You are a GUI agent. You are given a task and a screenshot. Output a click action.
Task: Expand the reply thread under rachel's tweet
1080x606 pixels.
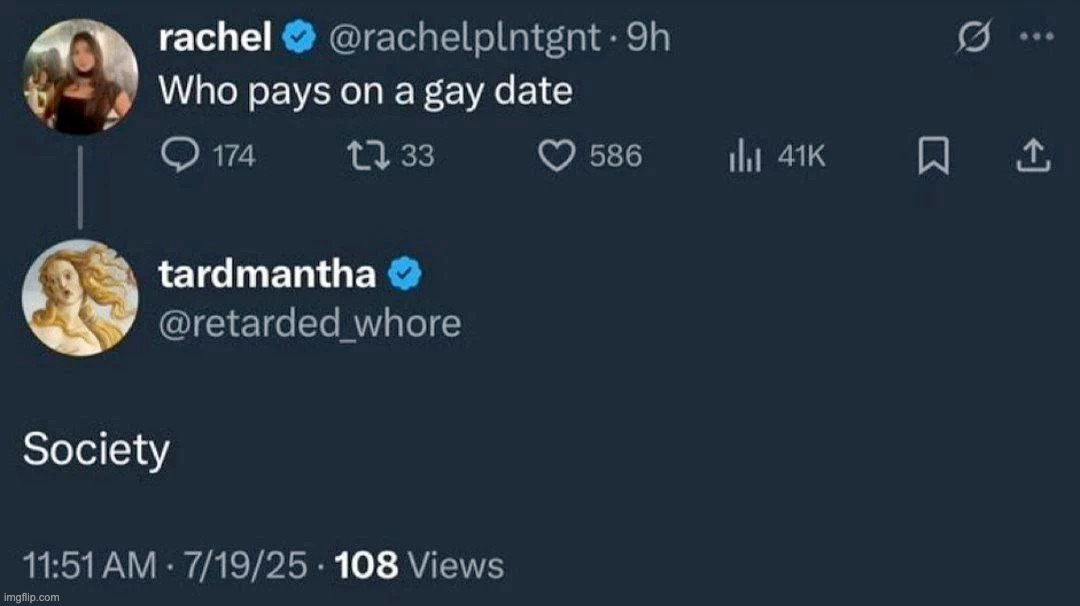pyautogui.click(x=80, y=190)
